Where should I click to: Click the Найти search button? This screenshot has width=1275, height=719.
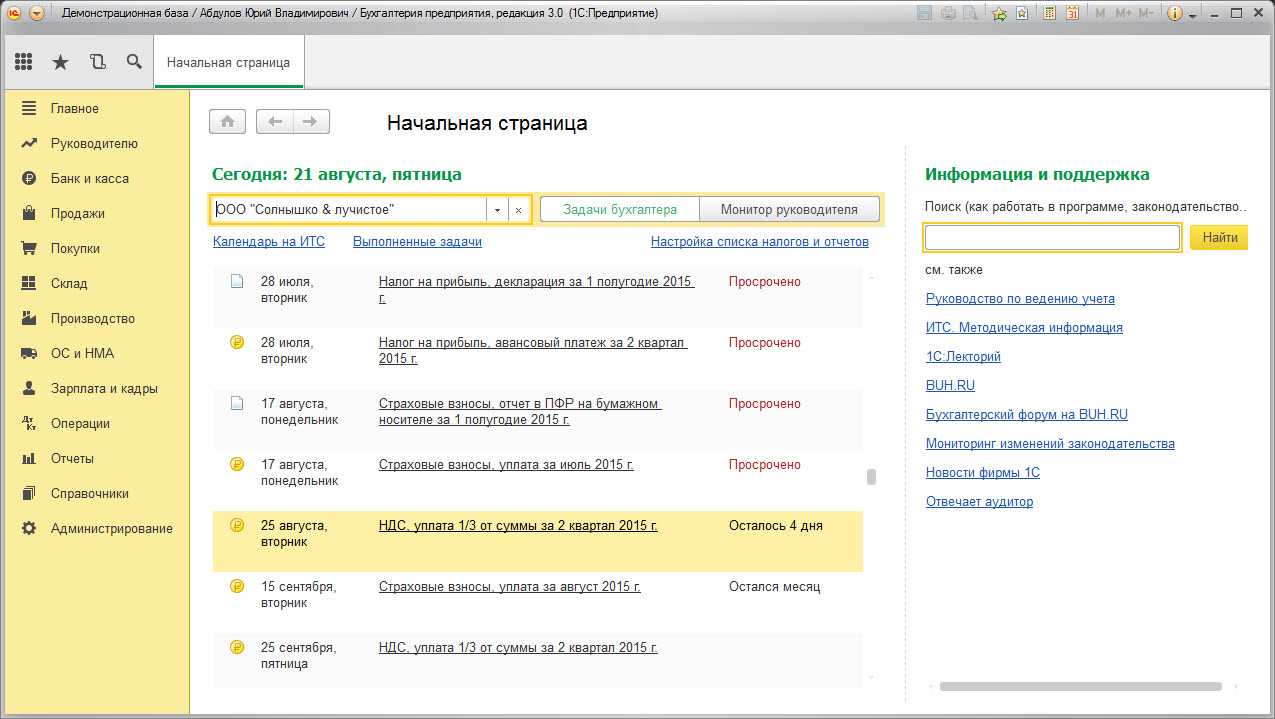click(x=1219, y=237)
